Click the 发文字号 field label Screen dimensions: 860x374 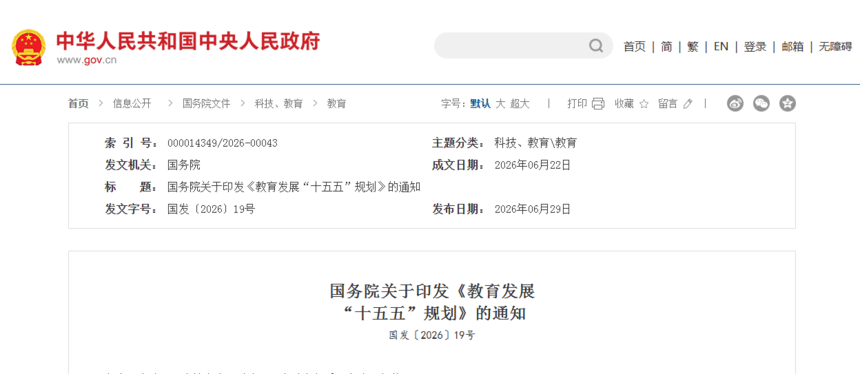click(x=131, y=209)
